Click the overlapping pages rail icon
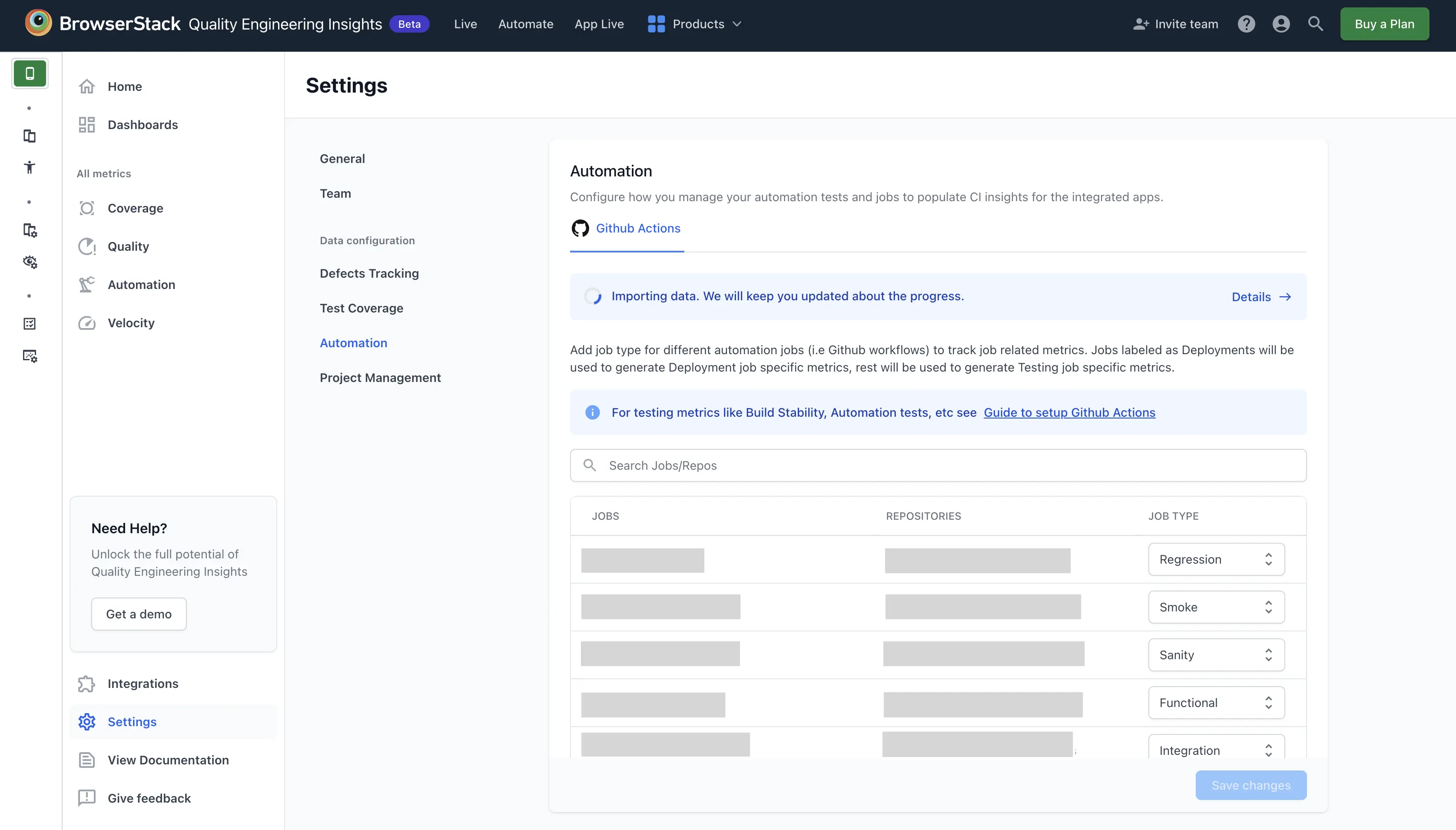This screenshot has height=830, width=1456. [x=30, y=136]
